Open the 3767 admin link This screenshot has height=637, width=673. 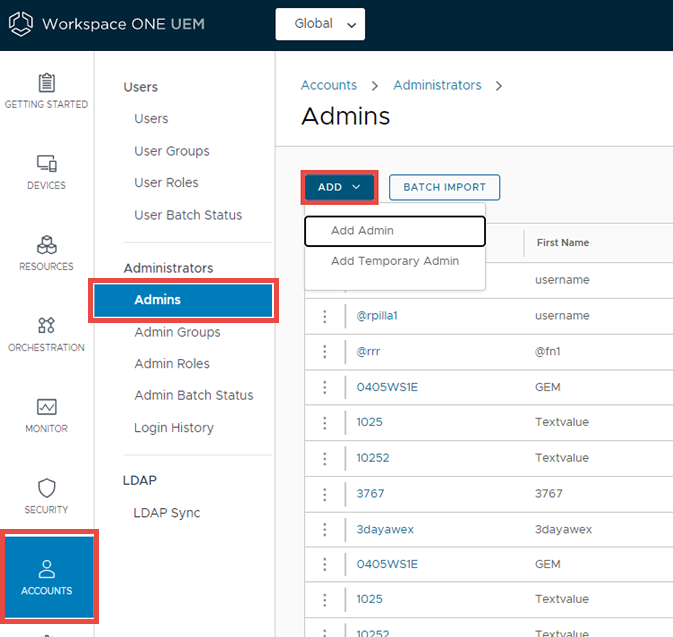(370, 494)
